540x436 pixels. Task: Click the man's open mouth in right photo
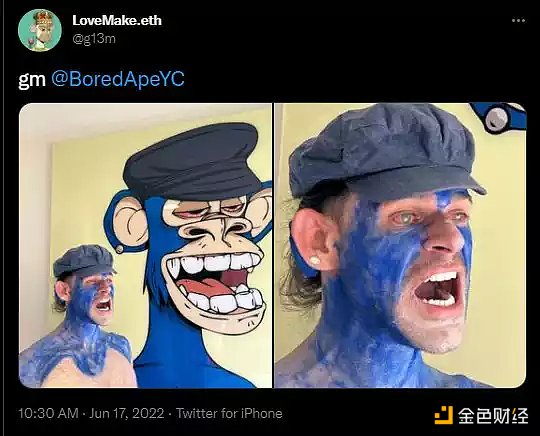(x=437, y=289)
